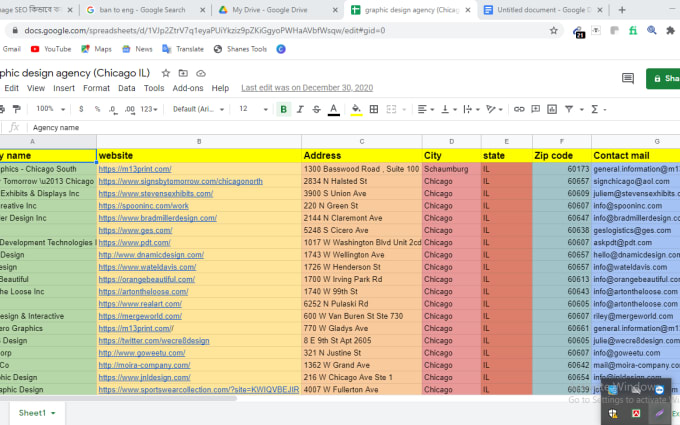This screenshot has height=425, width=680.
Task: Select column C header
Action: point(362,141)
